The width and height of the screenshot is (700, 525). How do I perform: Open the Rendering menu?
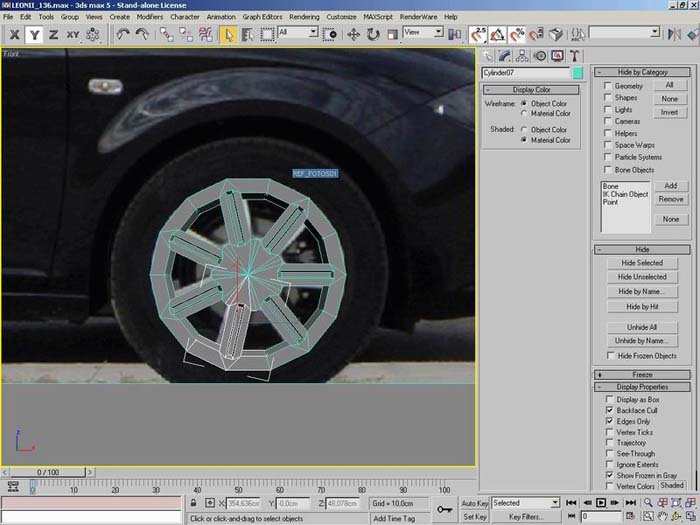tap(303, 17)
